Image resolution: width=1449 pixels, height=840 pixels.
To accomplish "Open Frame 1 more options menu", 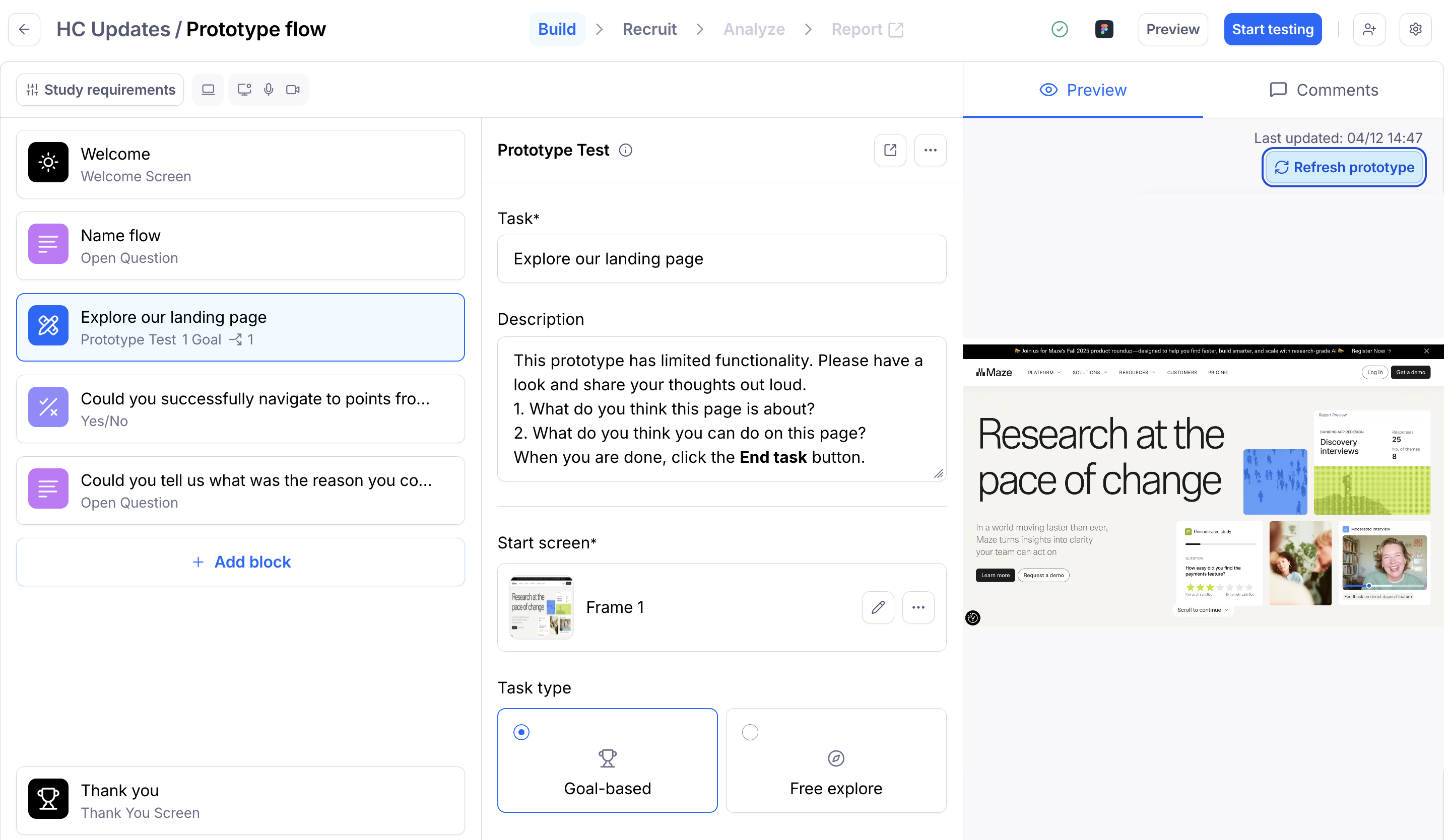I will [x=918, y=607].
